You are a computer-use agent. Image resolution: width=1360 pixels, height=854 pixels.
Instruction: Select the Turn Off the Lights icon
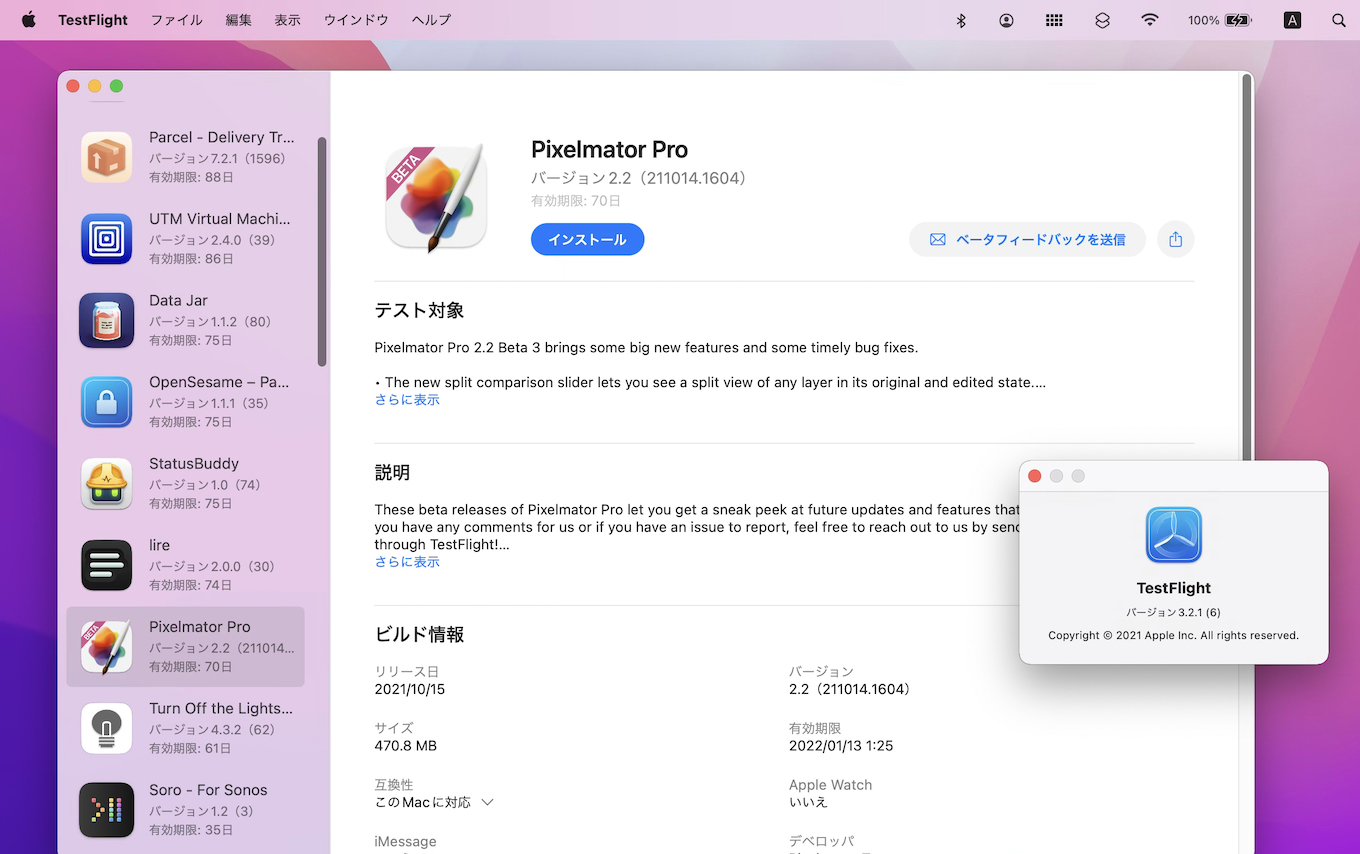tap(107, 728)
